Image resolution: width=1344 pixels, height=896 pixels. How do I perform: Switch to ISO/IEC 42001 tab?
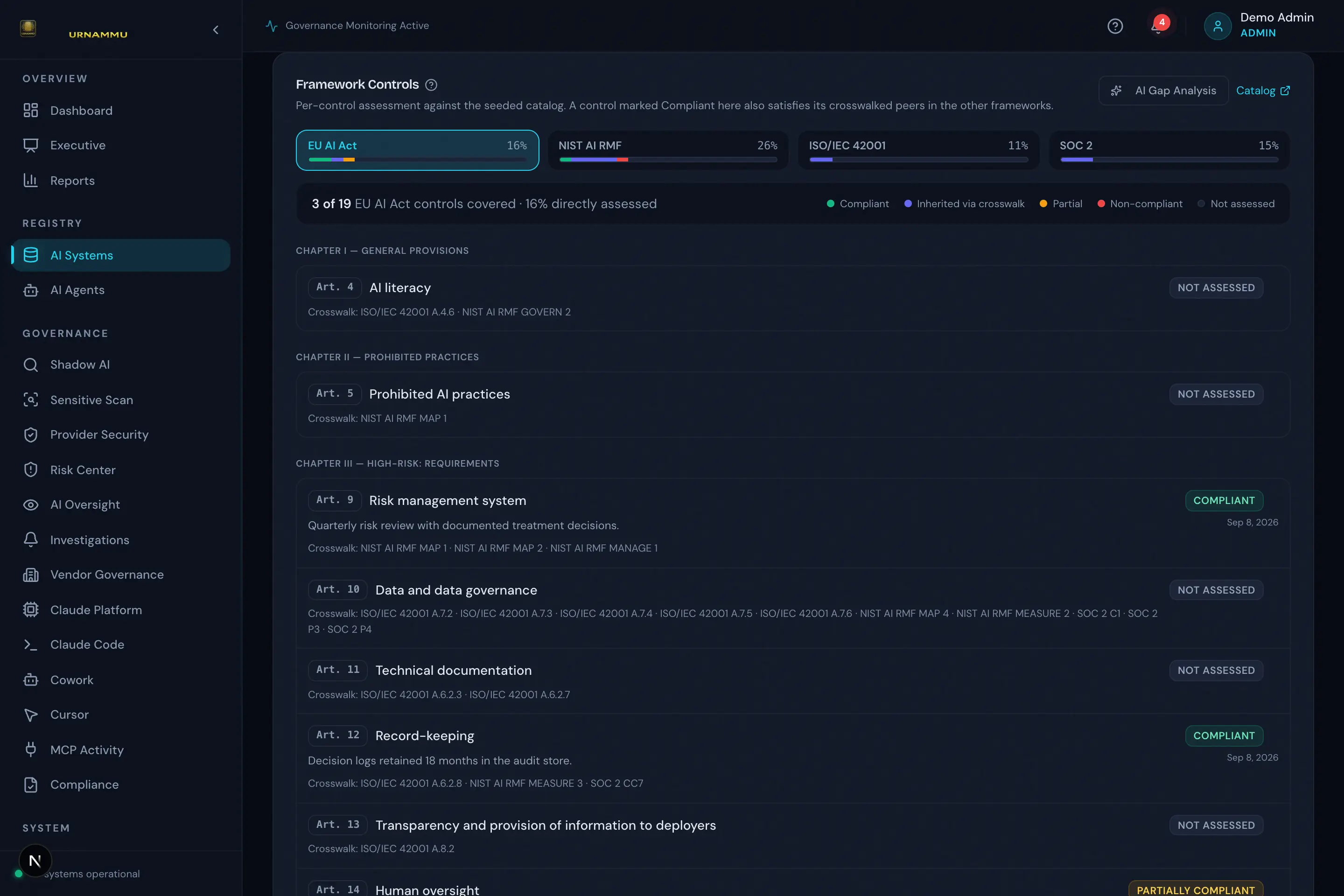tap(918, 150)
